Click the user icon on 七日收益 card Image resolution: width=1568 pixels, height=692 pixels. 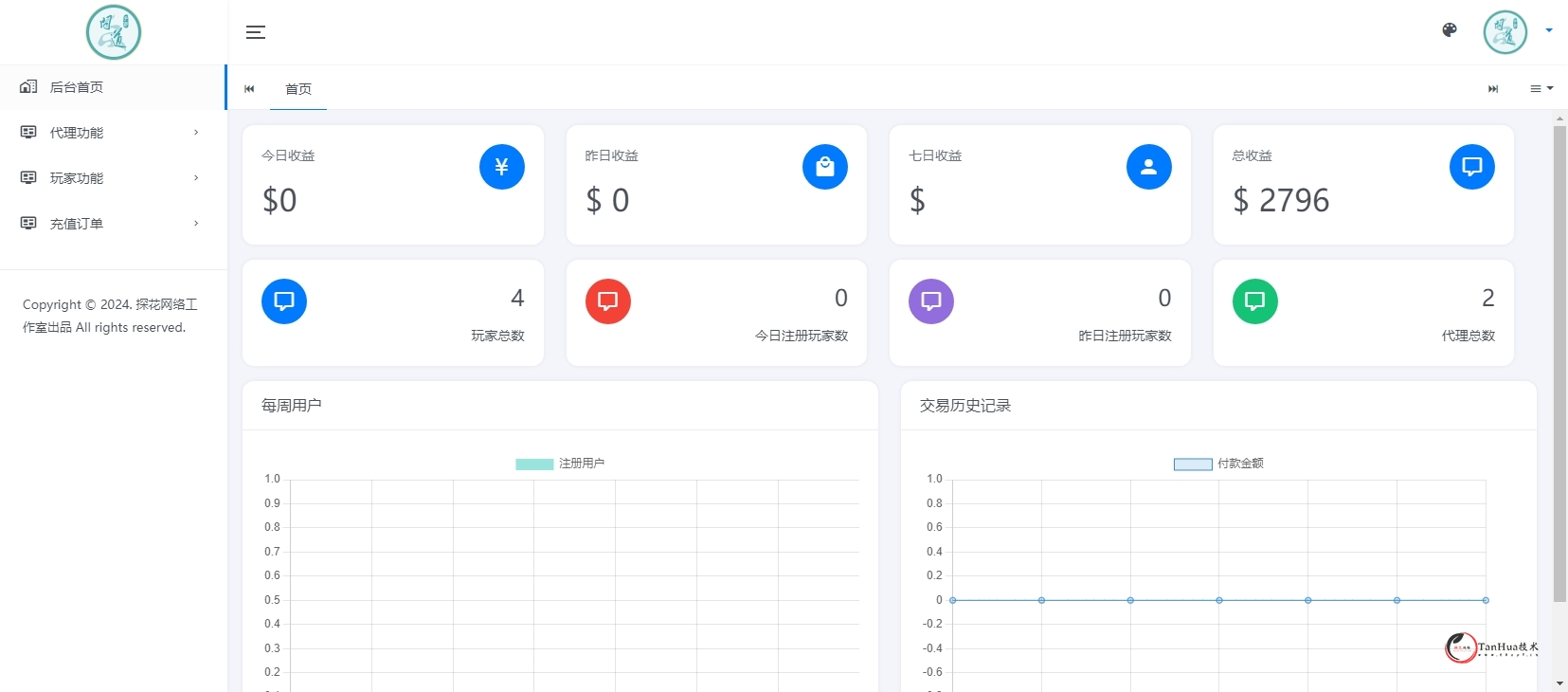pos(1148,167)
